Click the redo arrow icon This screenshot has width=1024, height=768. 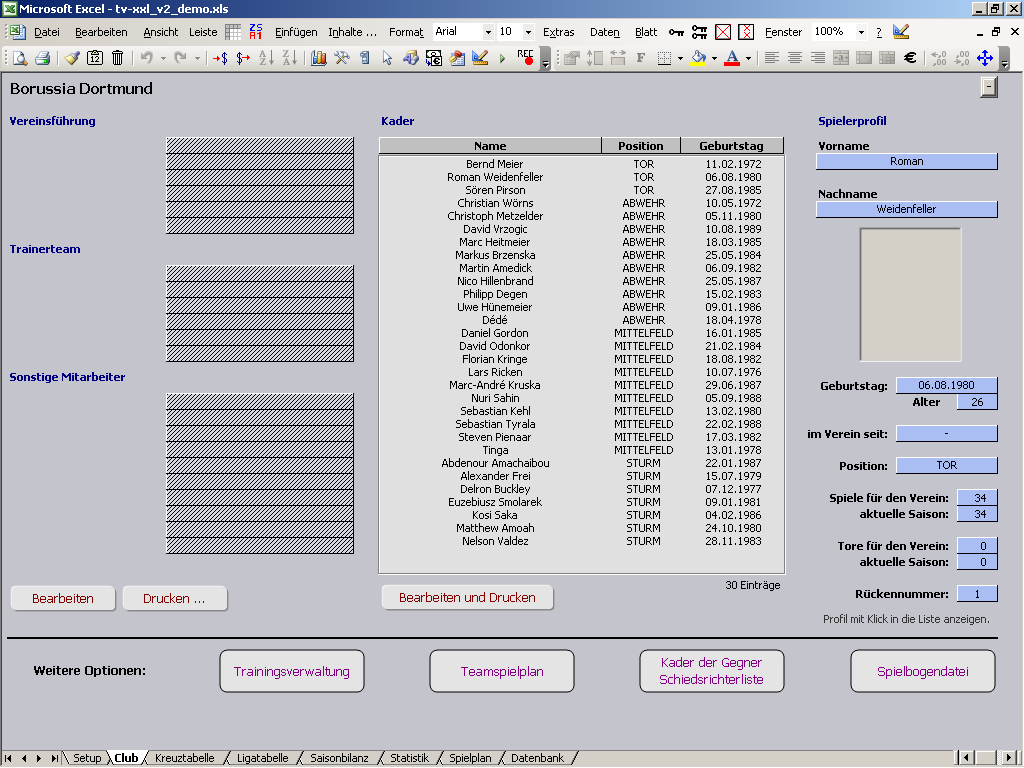pos(180,58)
